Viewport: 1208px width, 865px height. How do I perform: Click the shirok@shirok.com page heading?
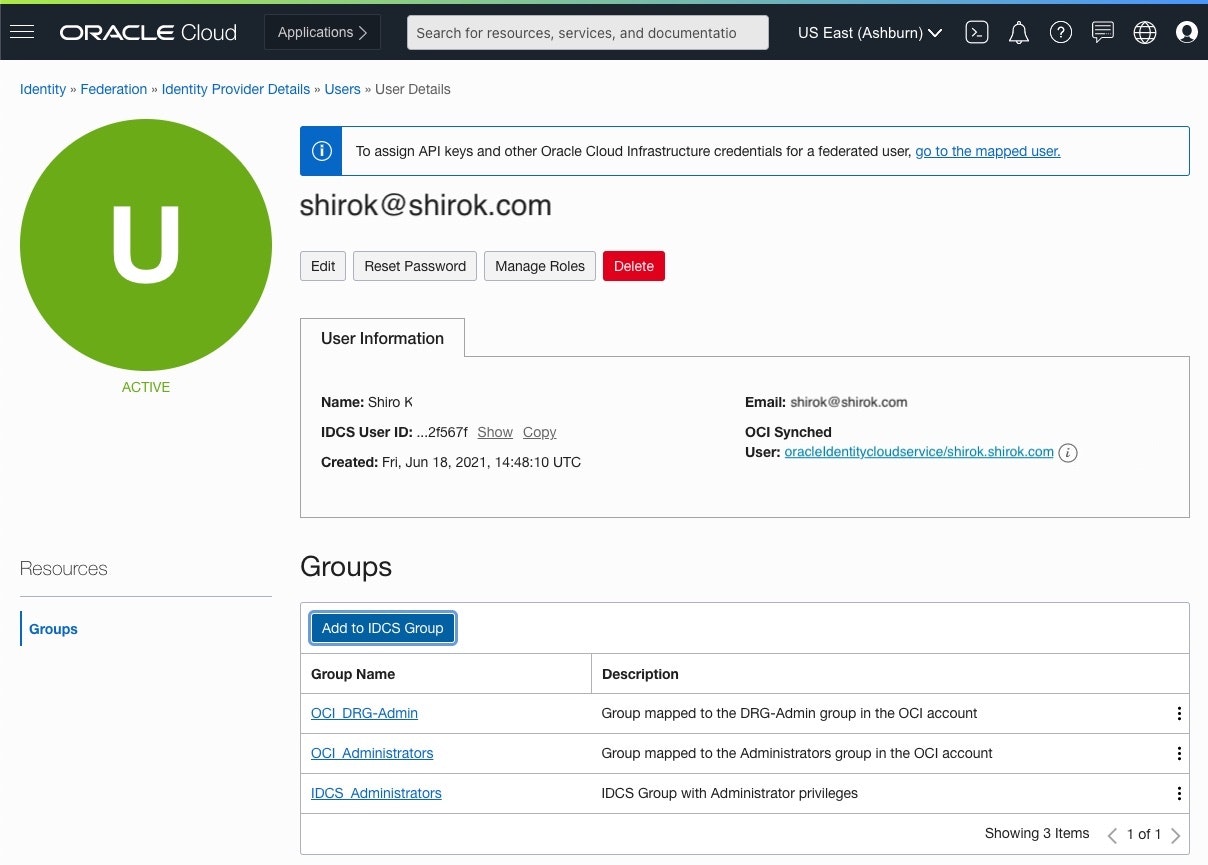tap(426, 205)
